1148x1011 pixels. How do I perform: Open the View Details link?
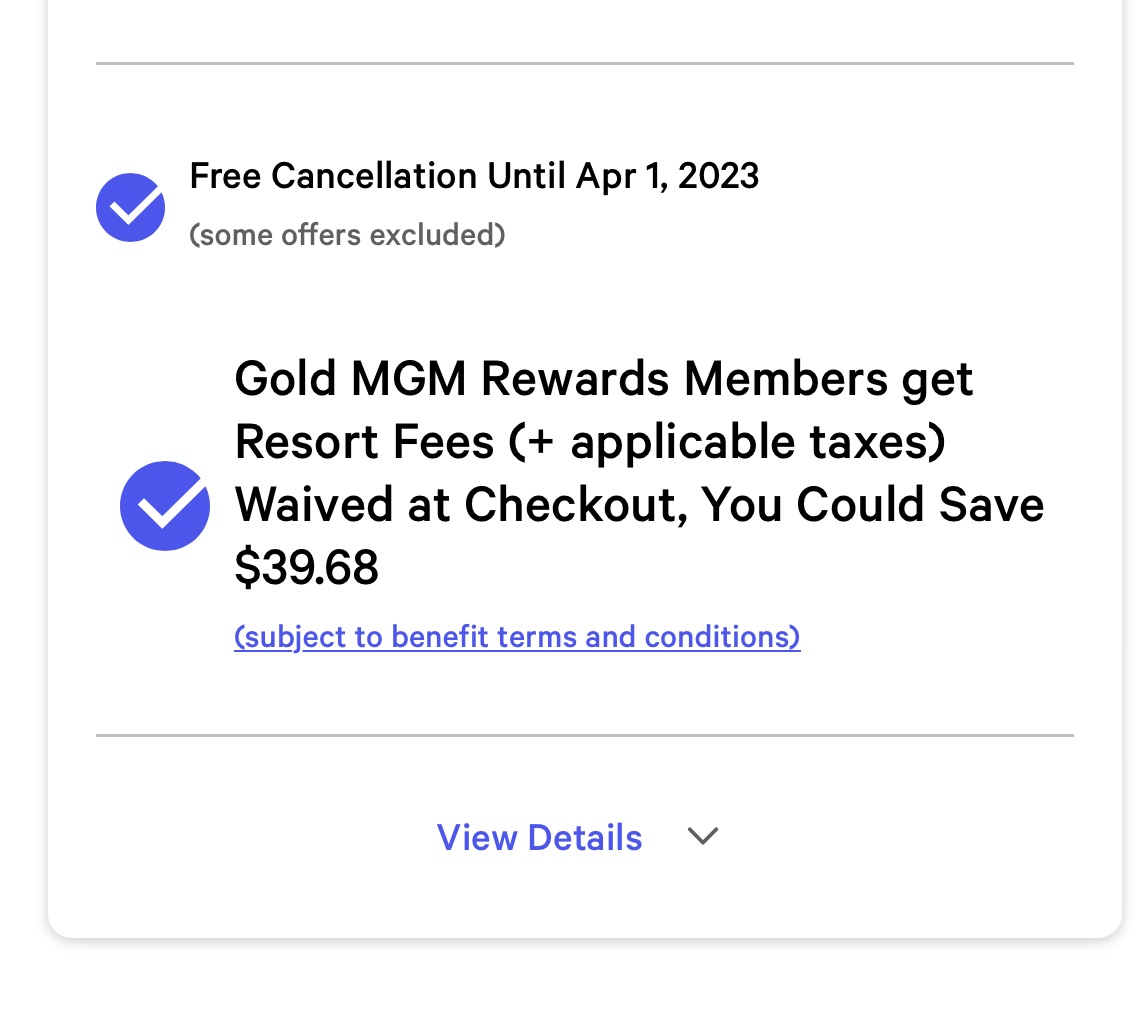(540, 837)
